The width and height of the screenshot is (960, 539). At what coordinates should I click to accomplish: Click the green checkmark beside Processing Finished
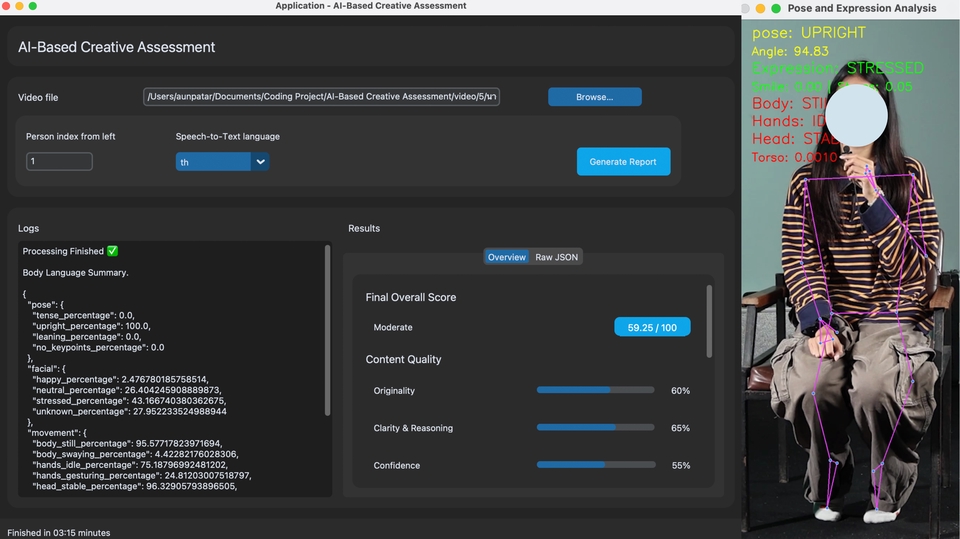[112, 251]
